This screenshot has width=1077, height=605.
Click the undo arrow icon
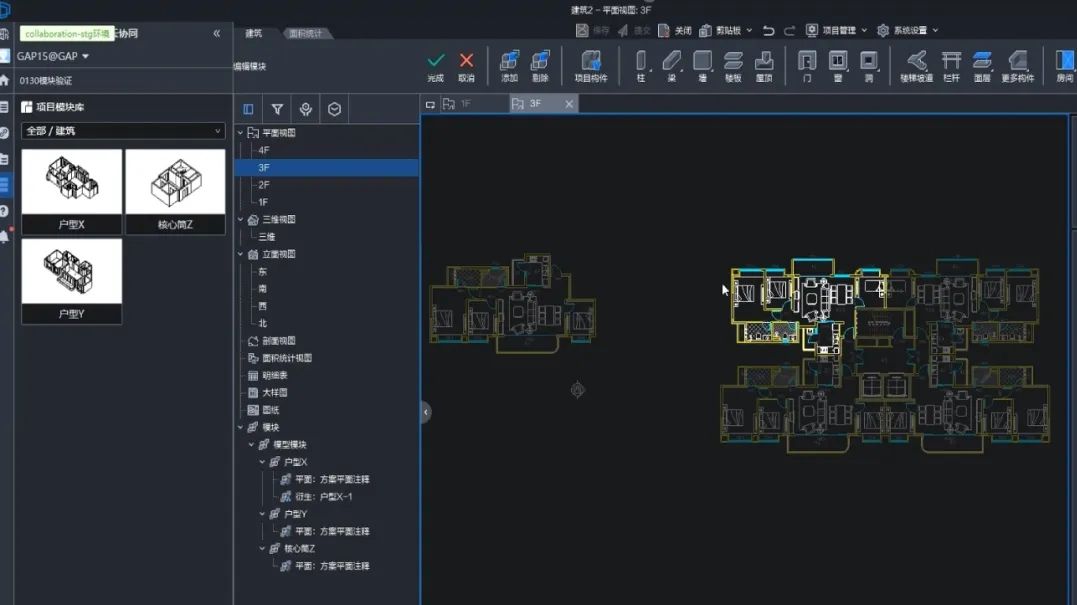coord(769,30)
